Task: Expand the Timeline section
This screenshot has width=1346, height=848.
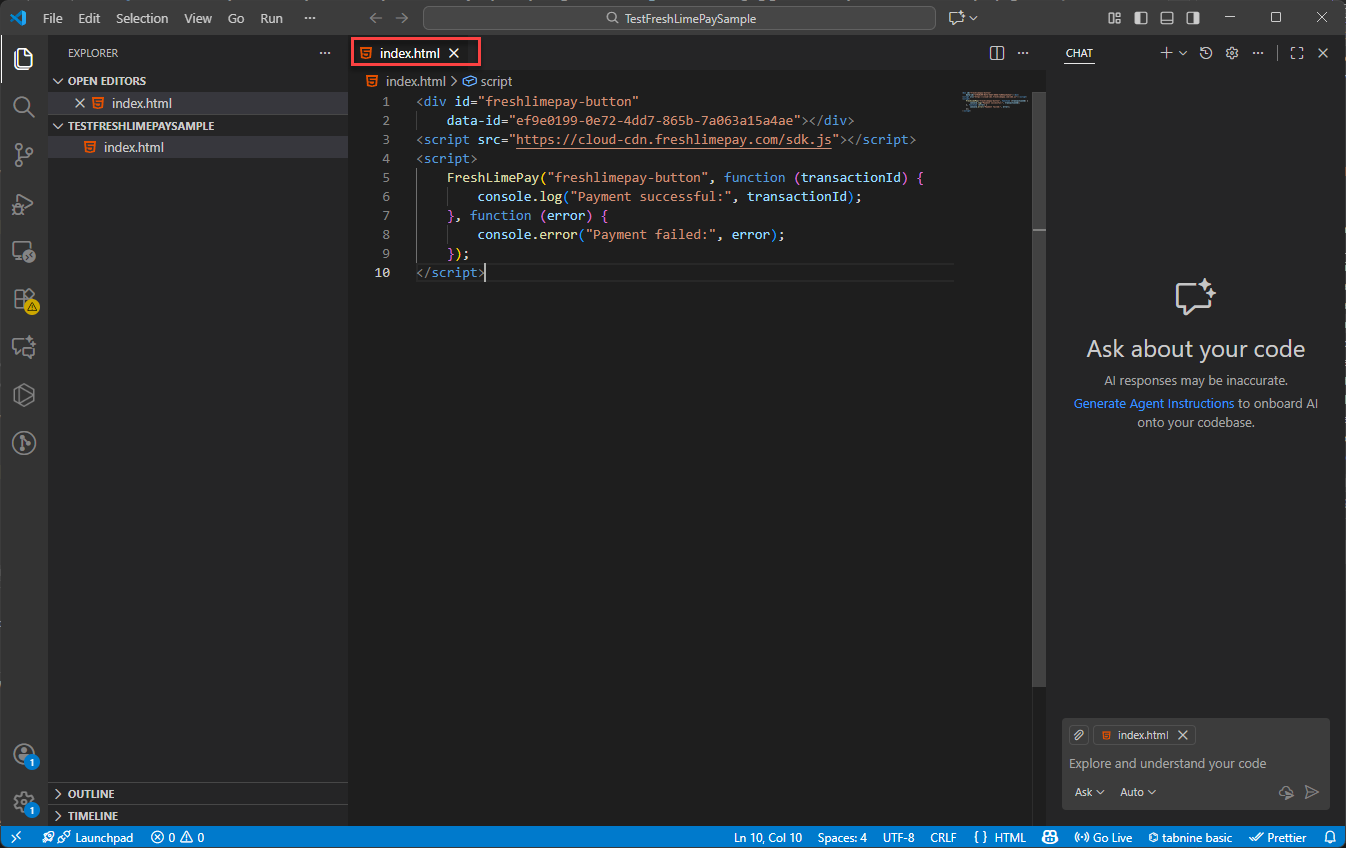Action: [x=92, y=816]
